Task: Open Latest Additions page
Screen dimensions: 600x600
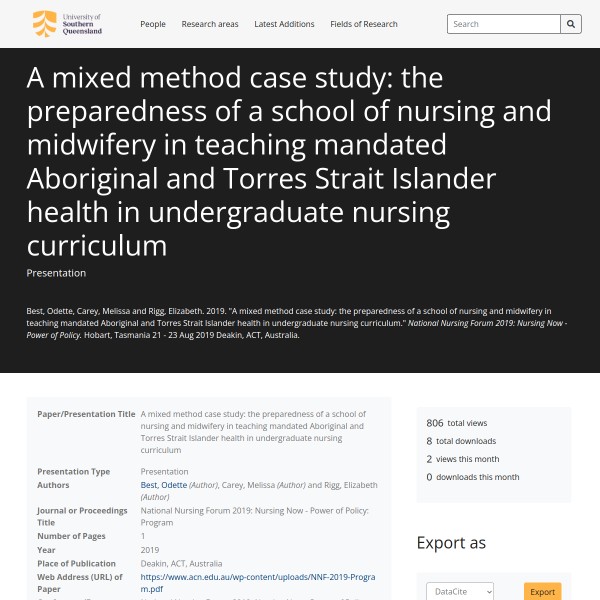Action: coord(284,24)
